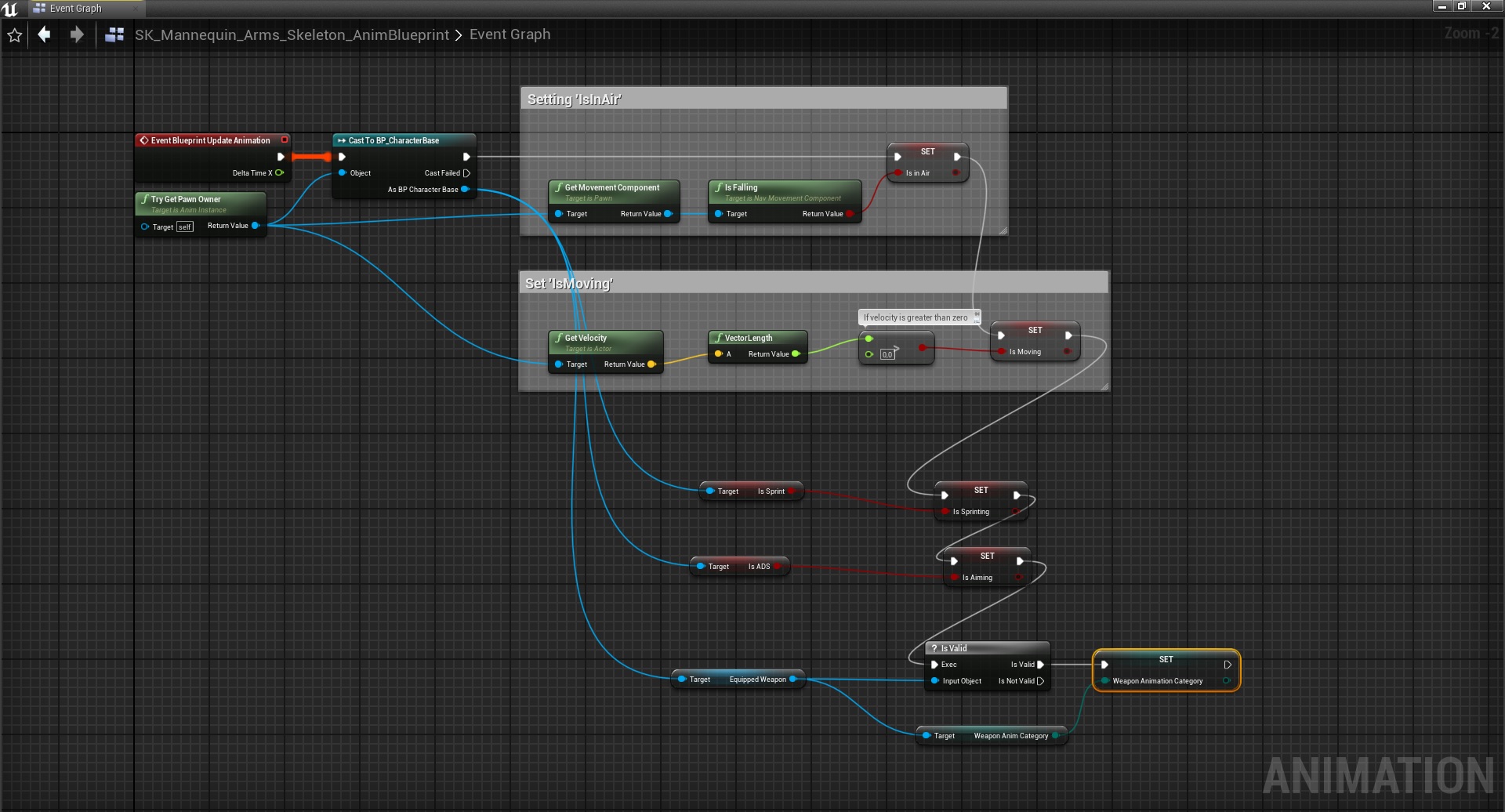Screen dimensions: 1505x812
Task: Go forward with the right arrow
Action: (76, 34)
